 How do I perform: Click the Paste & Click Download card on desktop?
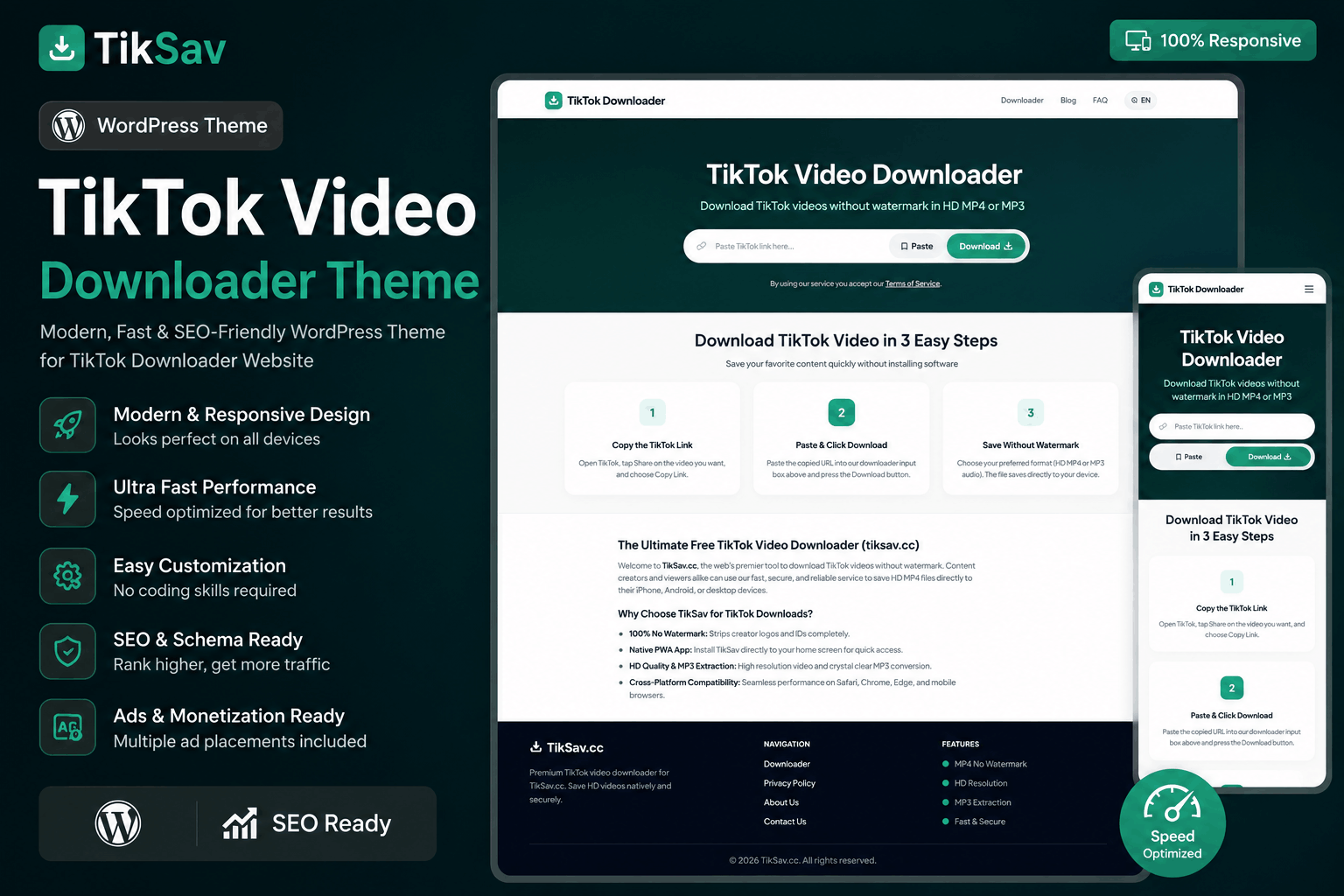pos(842,438)
